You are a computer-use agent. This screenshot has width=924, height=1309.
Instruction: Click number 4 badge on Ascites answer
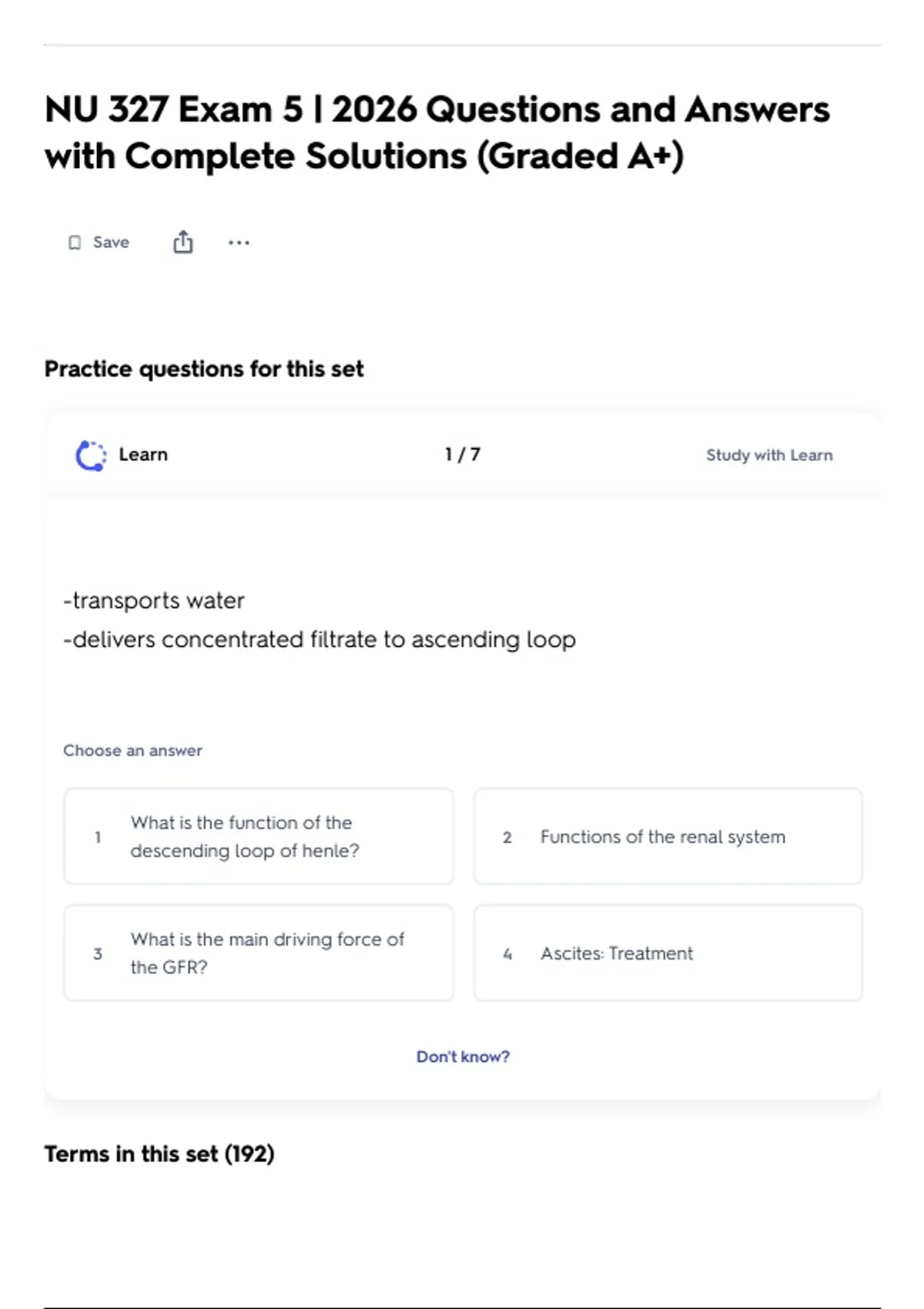(x=507, y=954)
